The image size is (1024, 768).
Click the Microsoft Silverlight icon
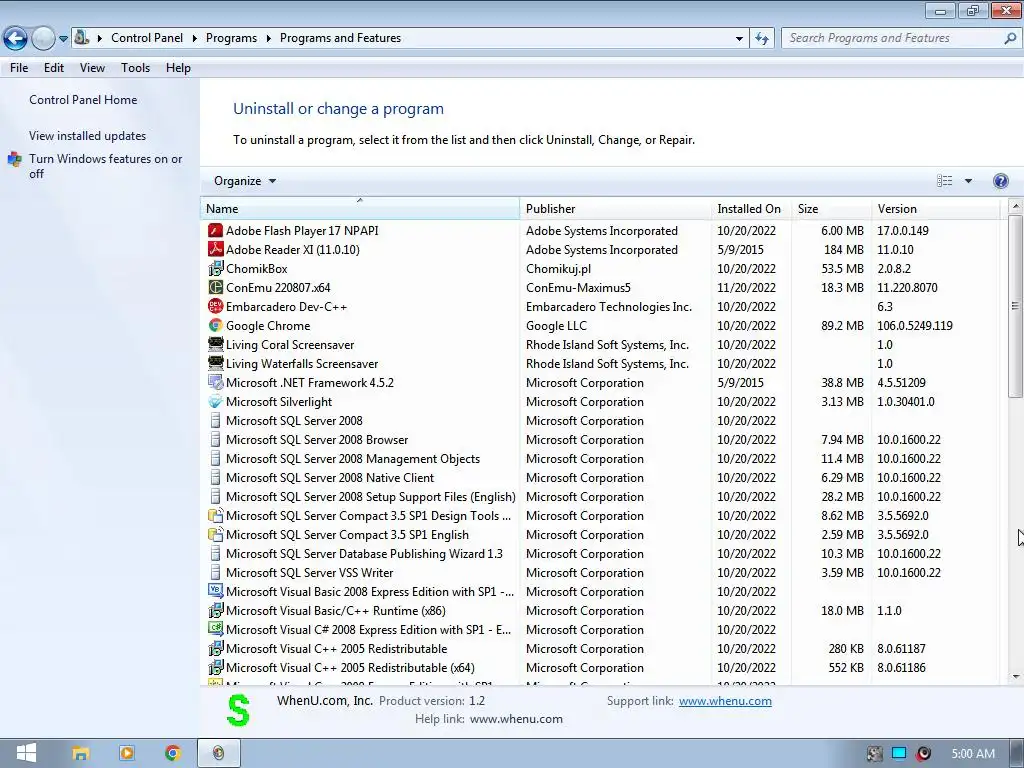pos(215,402)
